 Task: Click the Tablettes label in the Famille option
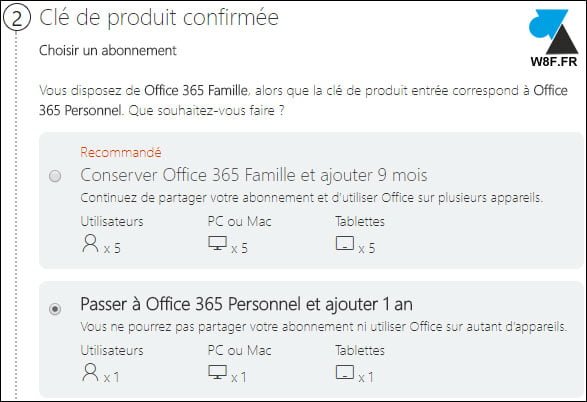pos(360,221)
